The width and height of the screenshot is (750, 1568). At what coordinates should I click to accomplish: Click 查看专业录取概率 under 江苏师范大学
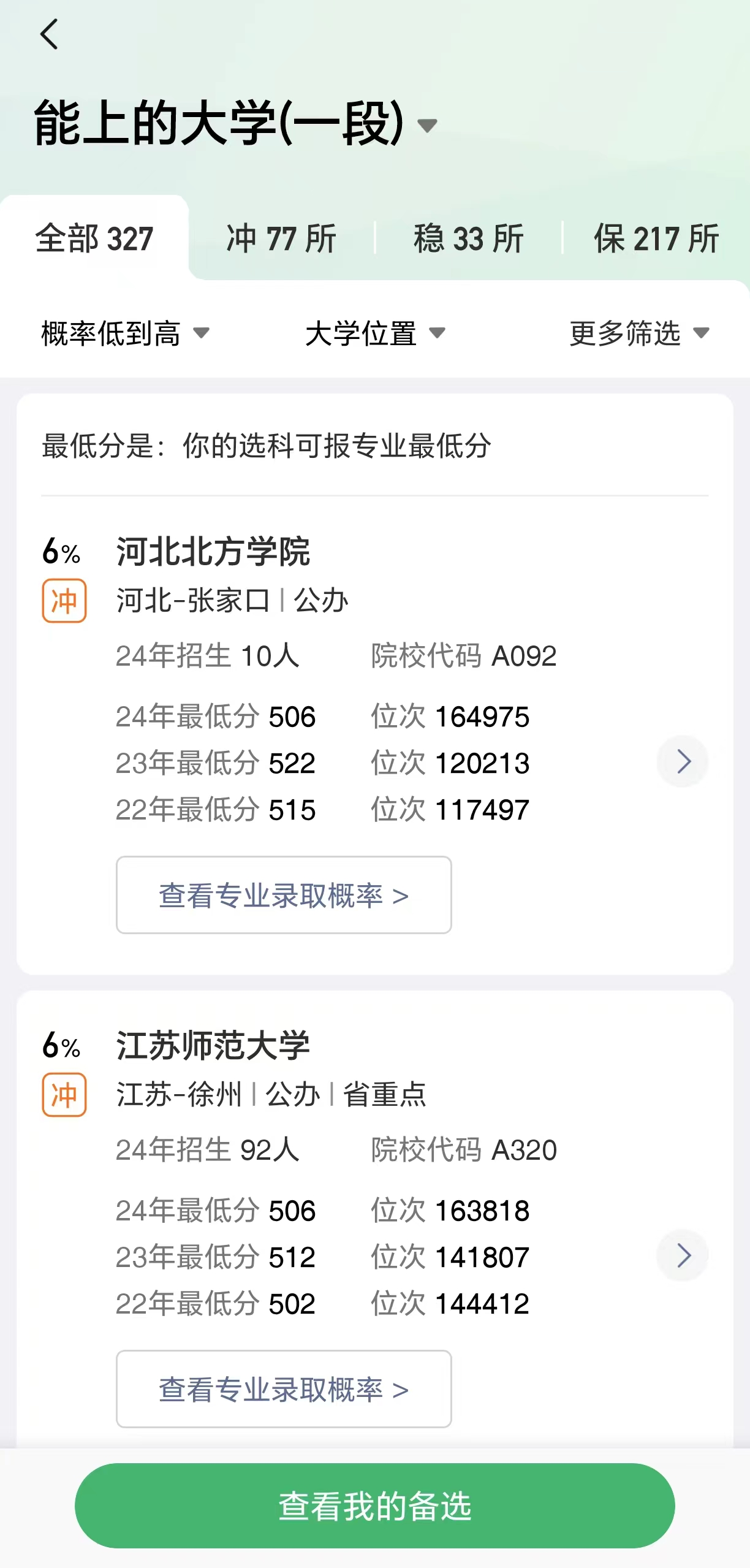(284, 1389)
